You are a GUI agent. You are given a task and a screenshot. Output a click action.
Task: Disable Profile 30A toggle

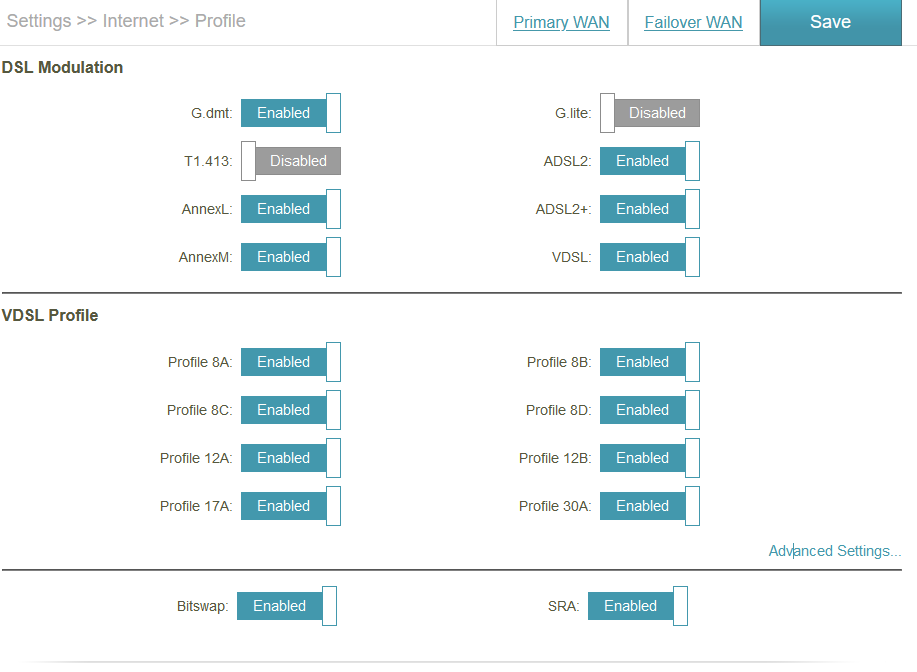(649, 506)
